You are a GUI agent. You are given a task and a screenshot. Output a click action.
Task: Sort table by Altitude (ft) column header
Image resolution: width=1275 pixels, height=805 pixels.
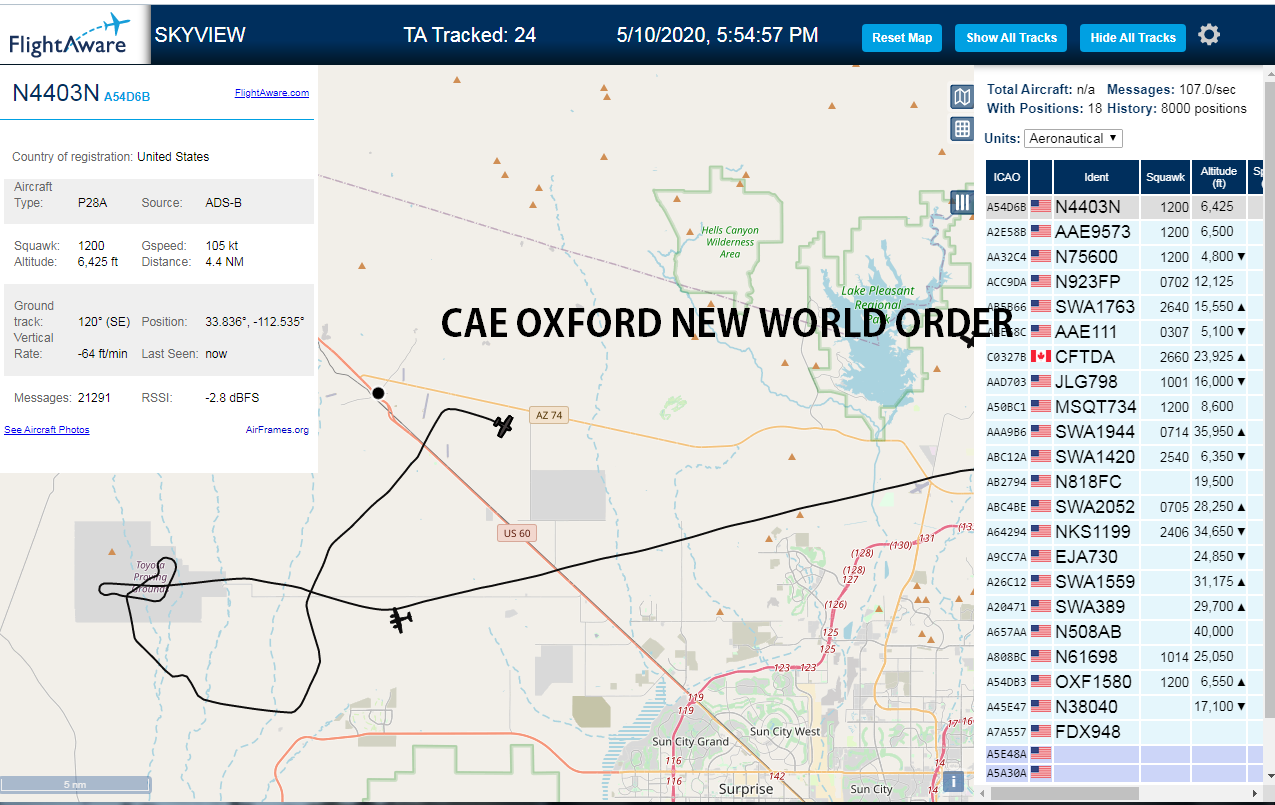[1219, 177]
